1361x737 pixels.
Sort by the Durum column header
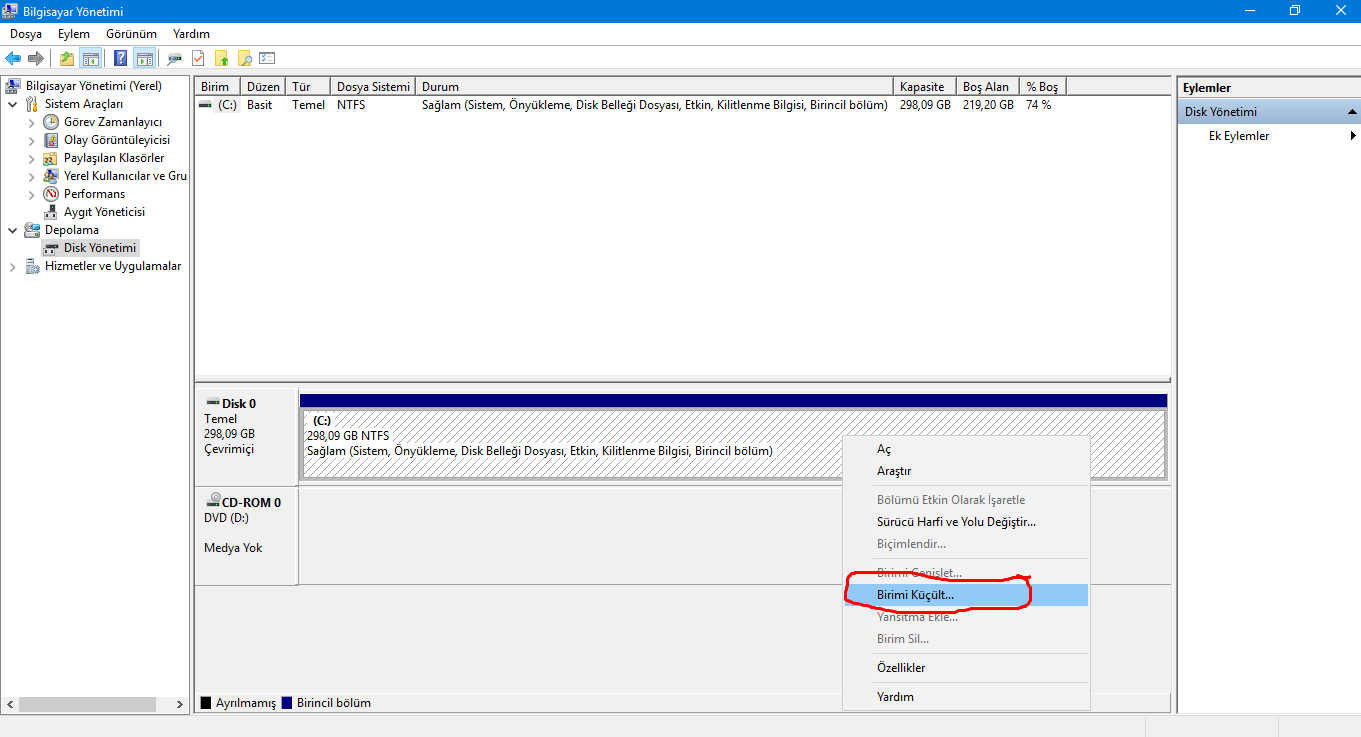655,87
